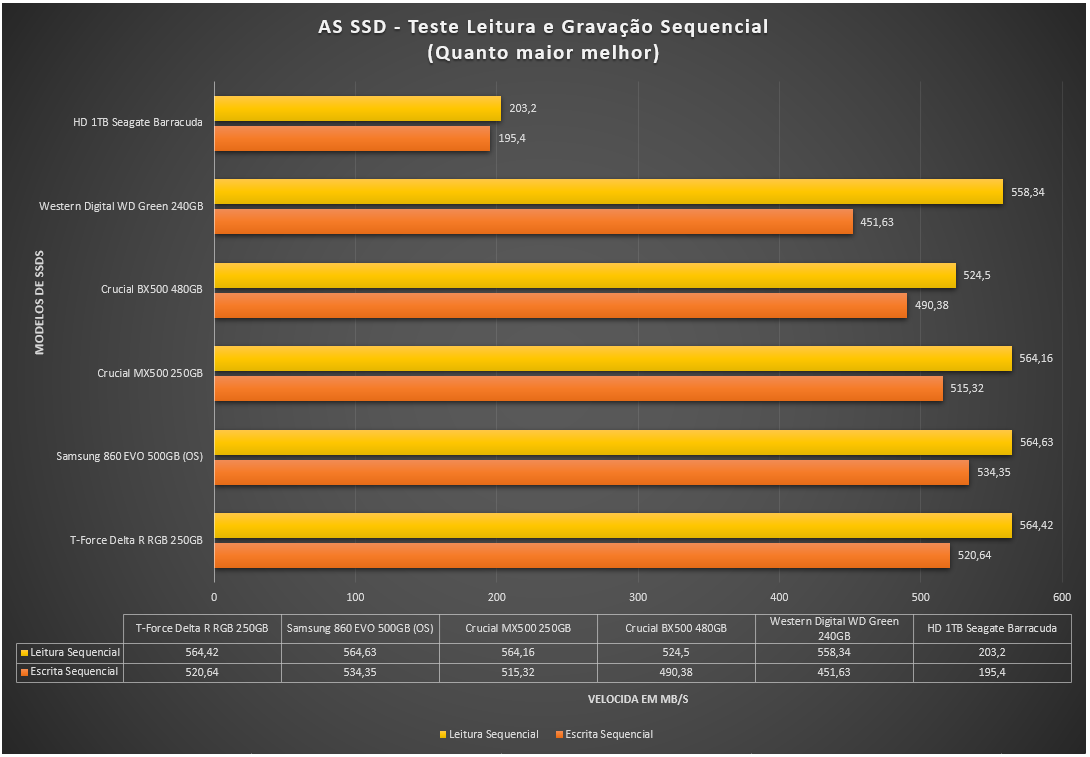
Task: Select the vertical axis label 'Crucial MX500 250GB'
Action: point(150,373)
